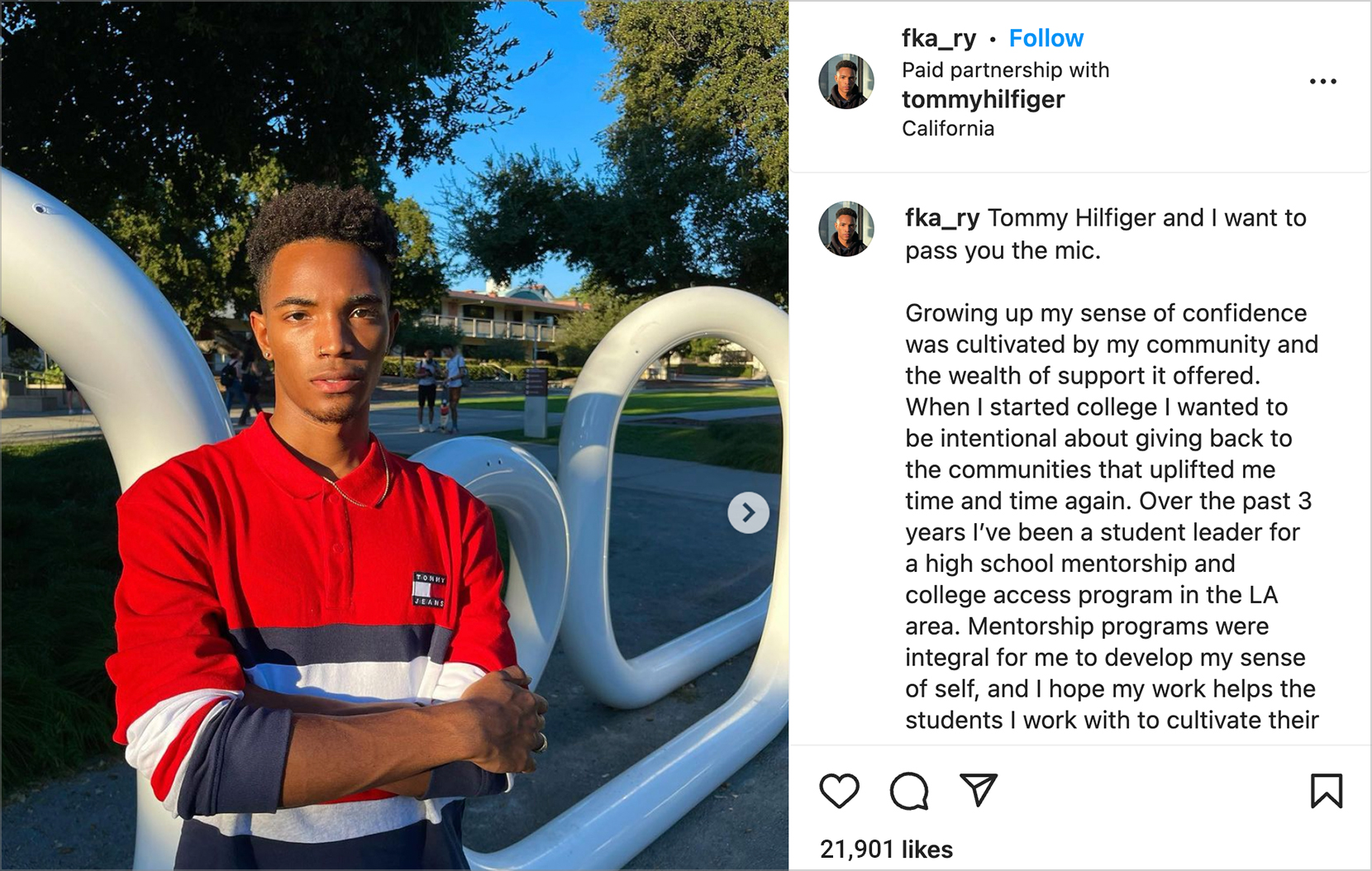Share the post via paper plane icon
This screenshot has width=1372, height=871.
[x=979, y=790]
